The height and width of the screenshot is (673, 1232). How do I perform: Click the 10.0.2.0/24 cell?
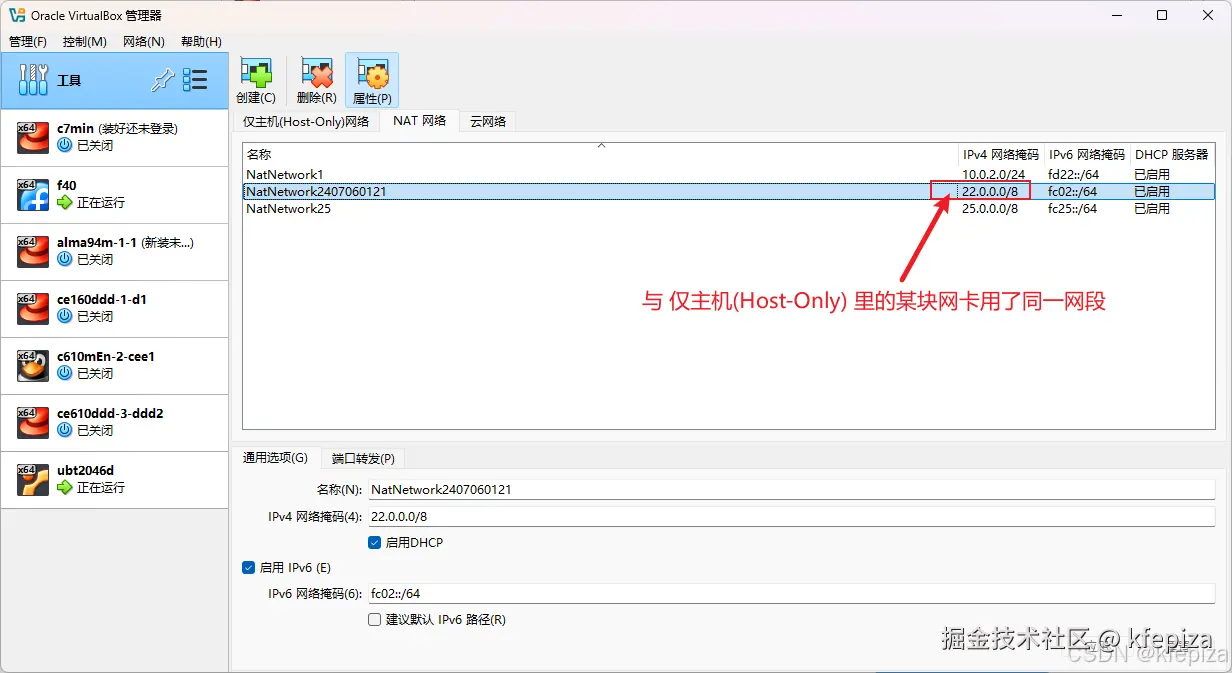[993, 174]
